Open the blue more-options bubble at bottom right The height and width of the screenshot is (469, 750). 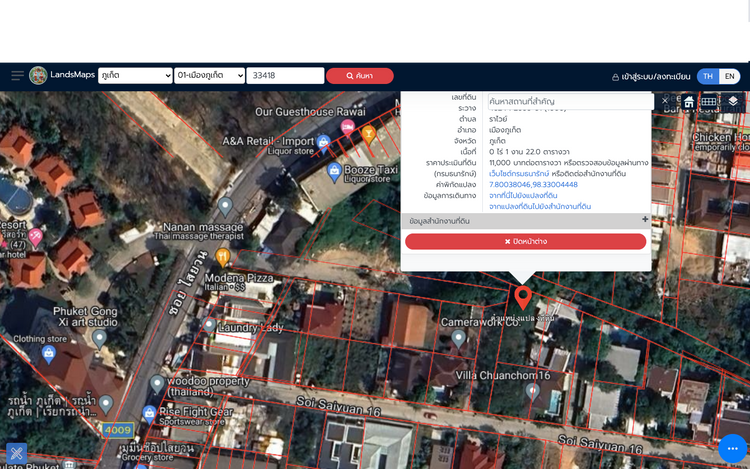coord(732,450)
